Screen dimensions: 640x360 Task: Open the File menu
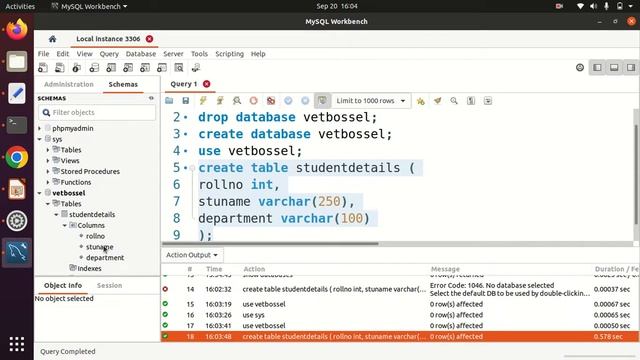(x=43, y=54)
